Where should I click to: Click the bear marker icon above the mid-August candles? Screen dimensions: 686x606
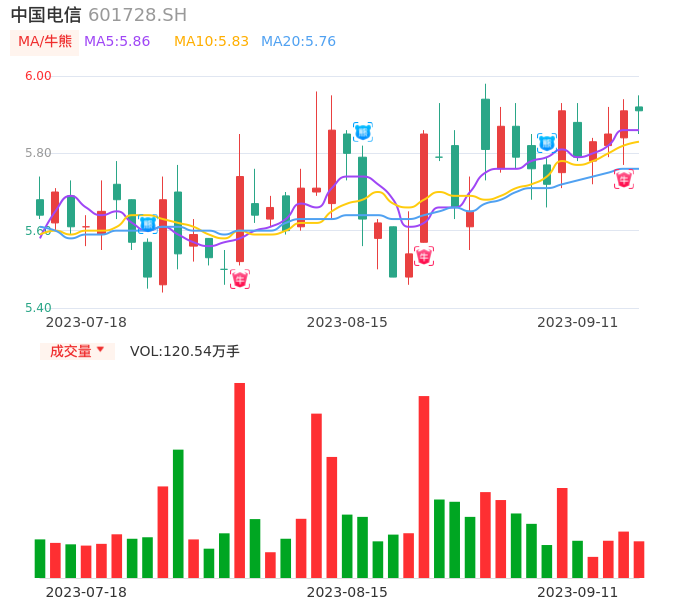click(x=363, y=132)
